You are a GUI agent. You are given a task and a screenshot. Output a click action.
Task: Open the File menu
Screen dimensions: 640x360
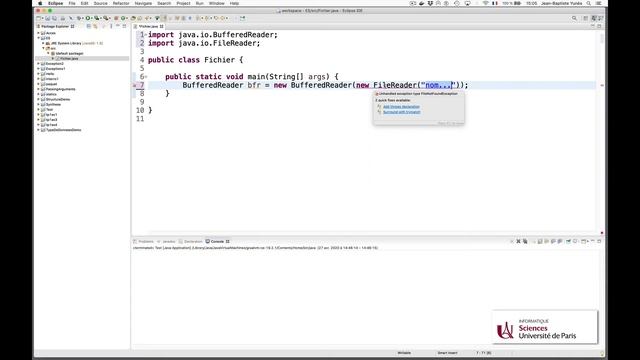pyautogui.click(x=72, y=3)
